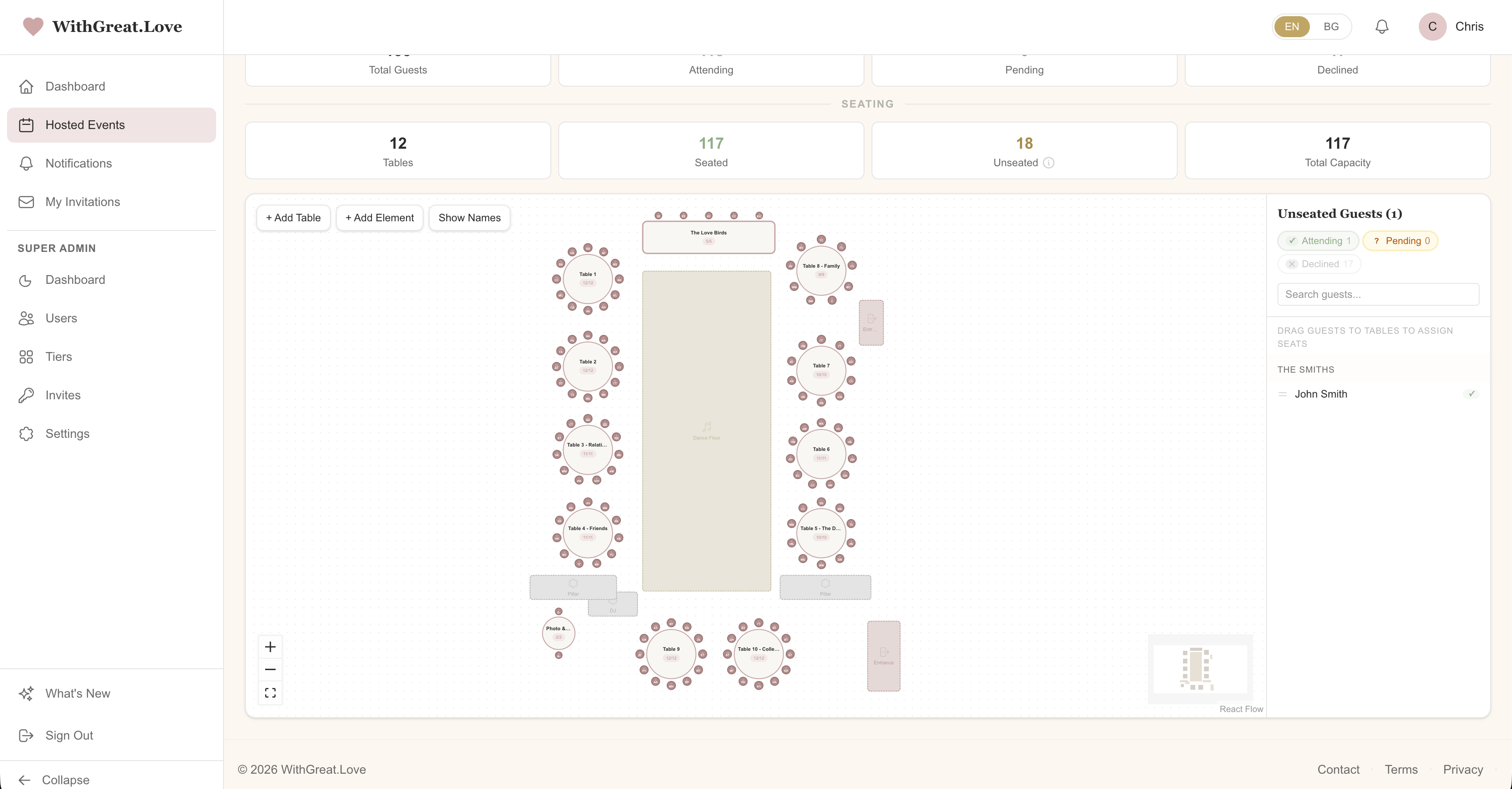The height and width of the screenshot is (789, 1512).
Task: Zoom out on the seating canvas
Action: pyautogui.click(x=270, y=669)
